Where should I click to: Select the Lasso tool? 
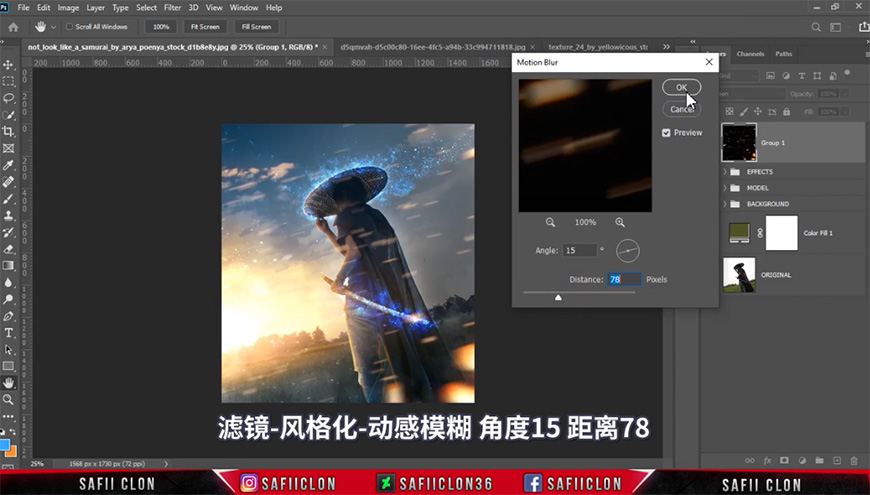[x=8, y=98]
